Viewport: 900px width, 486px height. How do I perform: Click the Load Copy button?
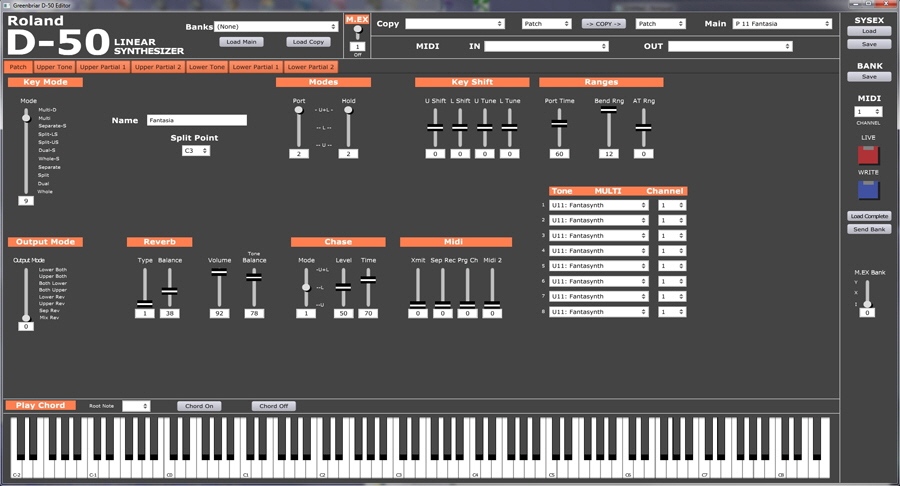tap(308, 42)
